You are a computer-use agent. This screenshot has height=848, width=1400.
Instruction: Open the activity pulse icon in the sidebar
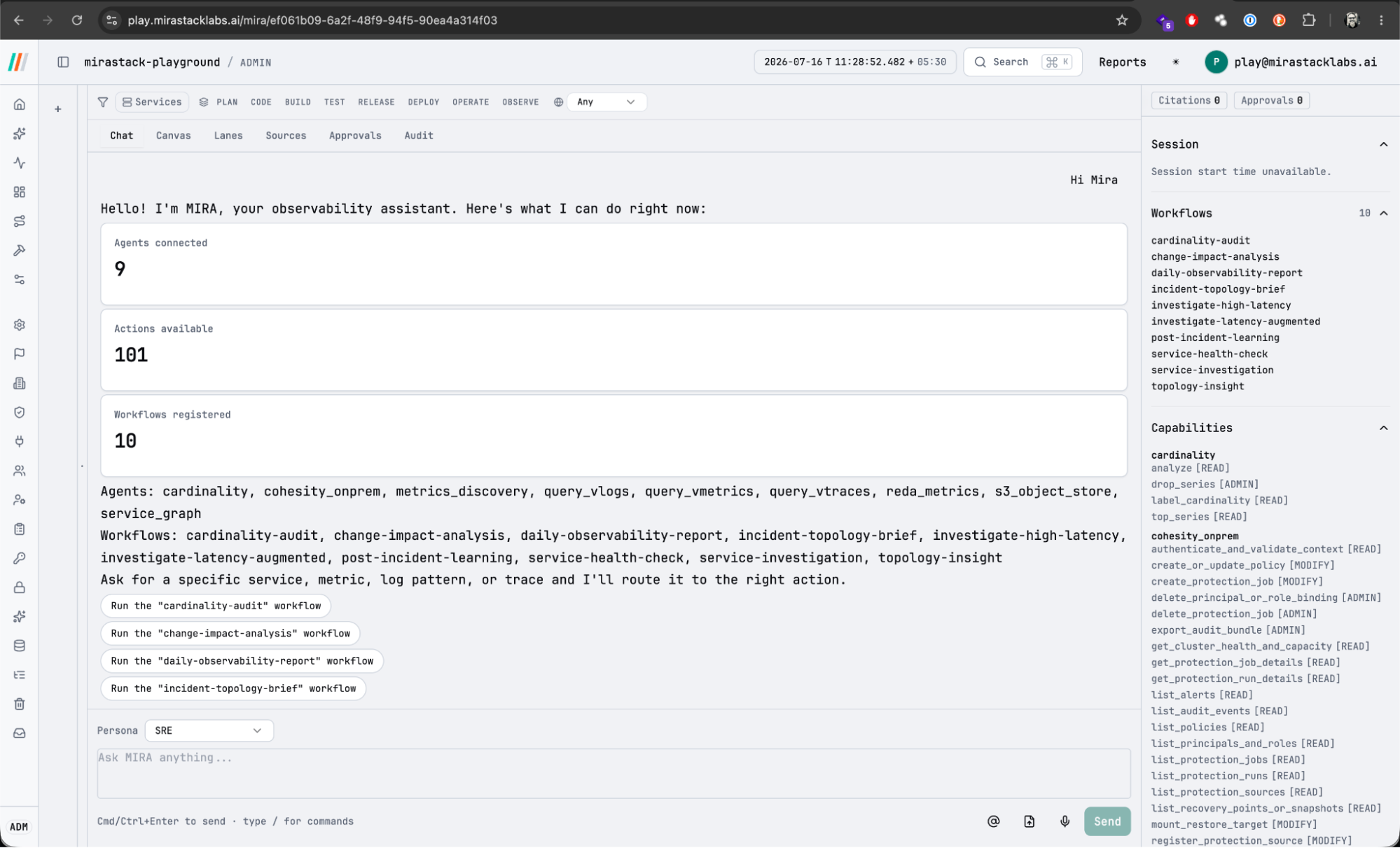coord(20,162)
